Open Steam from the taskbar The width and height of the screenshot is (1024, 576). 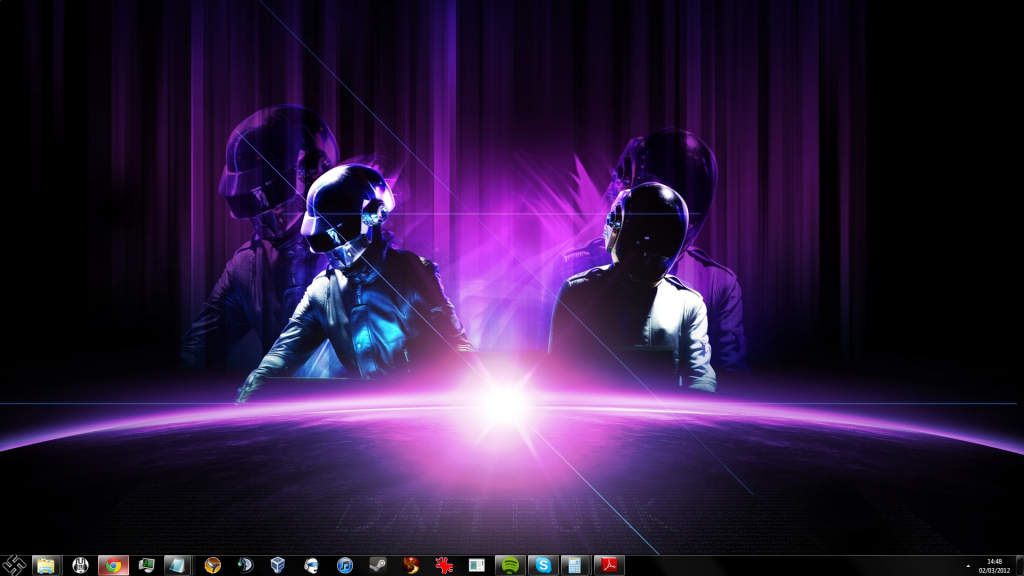pos(377,566)
